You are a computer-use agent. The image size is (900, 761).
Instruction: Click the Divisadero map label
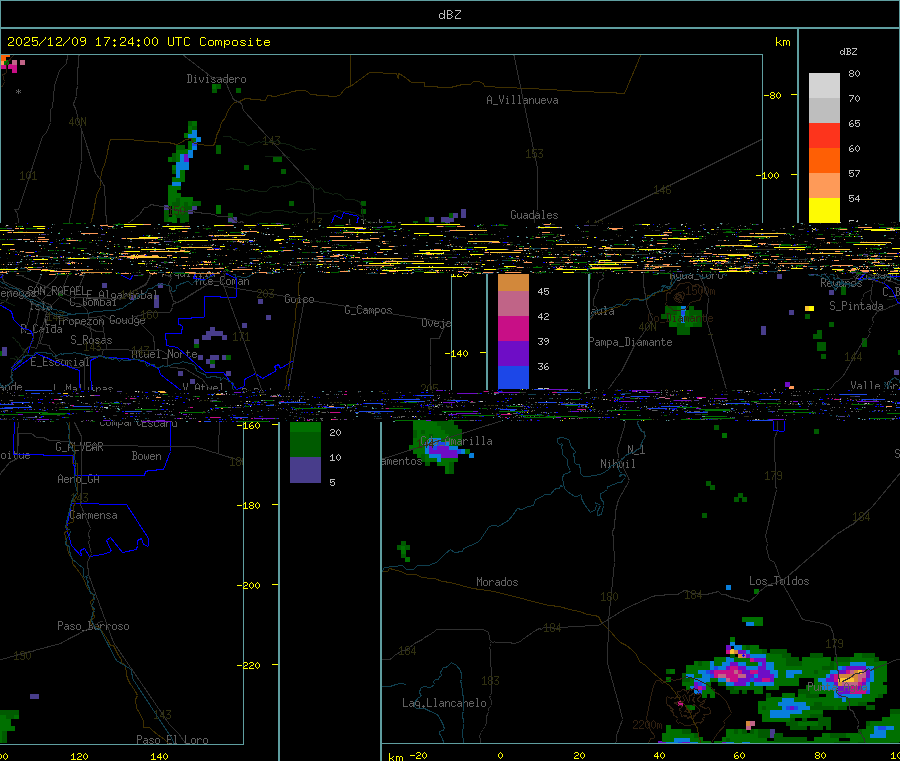click(x=216, y=79)
